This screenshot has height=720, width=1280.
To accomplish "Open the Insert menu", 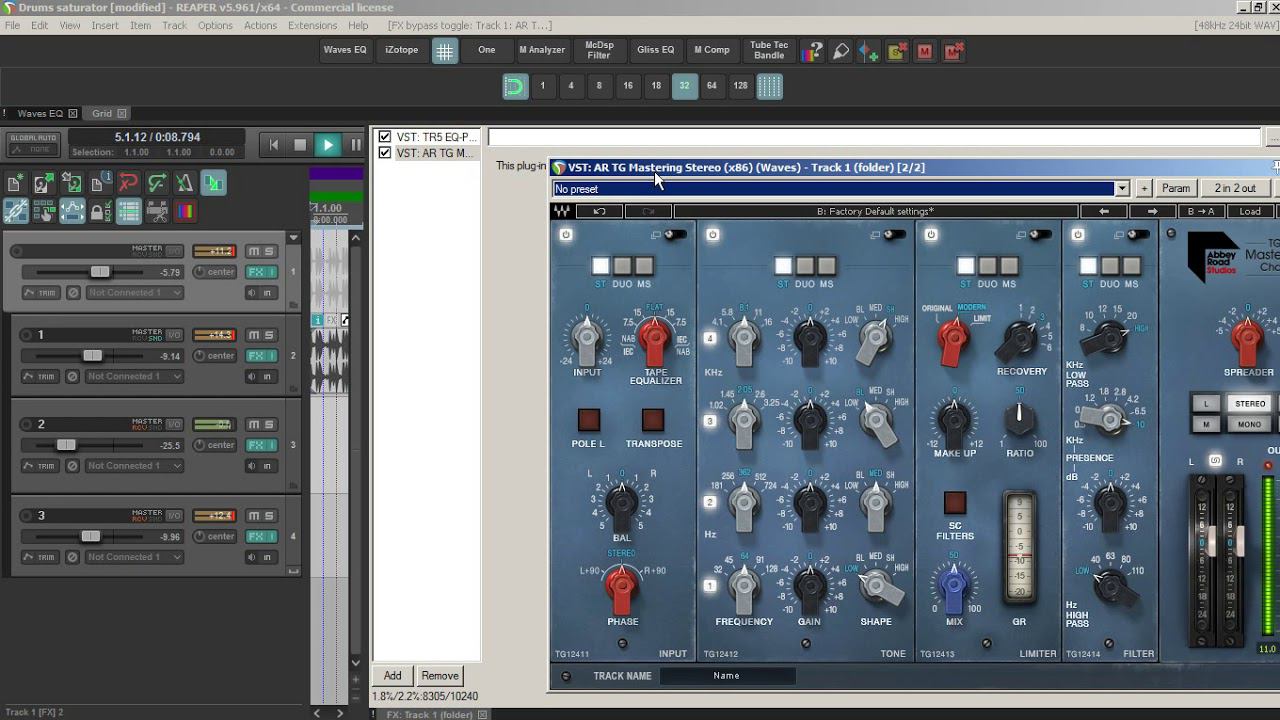I will pyautogui.click(x=105, y=25).
